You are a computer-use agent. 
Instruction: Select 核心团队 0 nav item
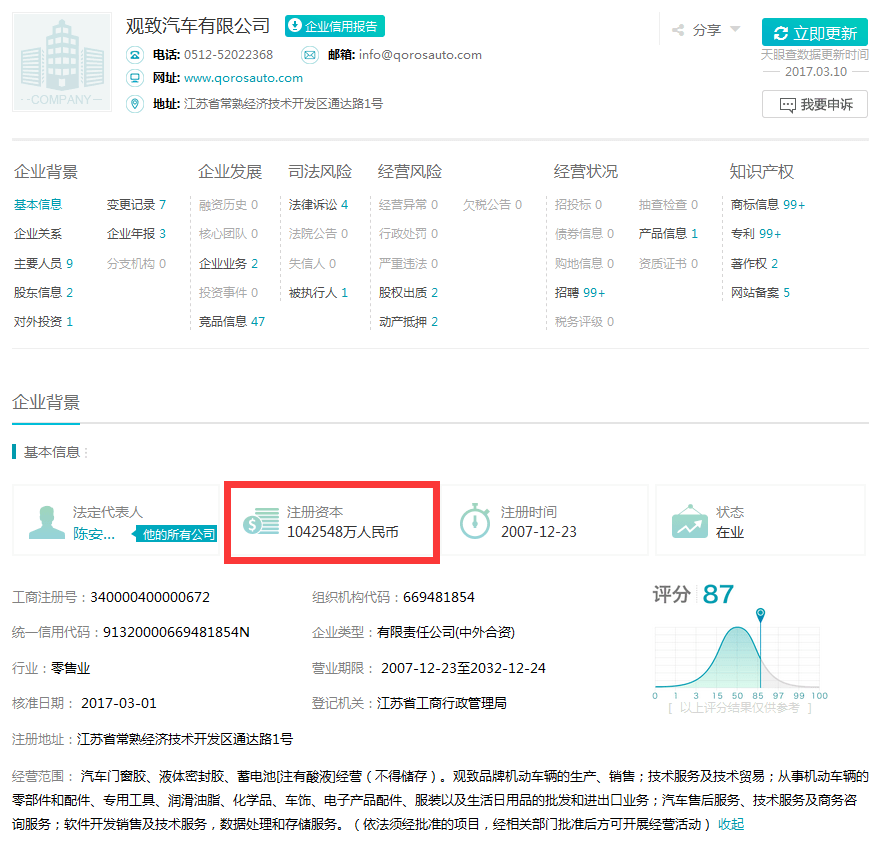click(x=229, y=233)
